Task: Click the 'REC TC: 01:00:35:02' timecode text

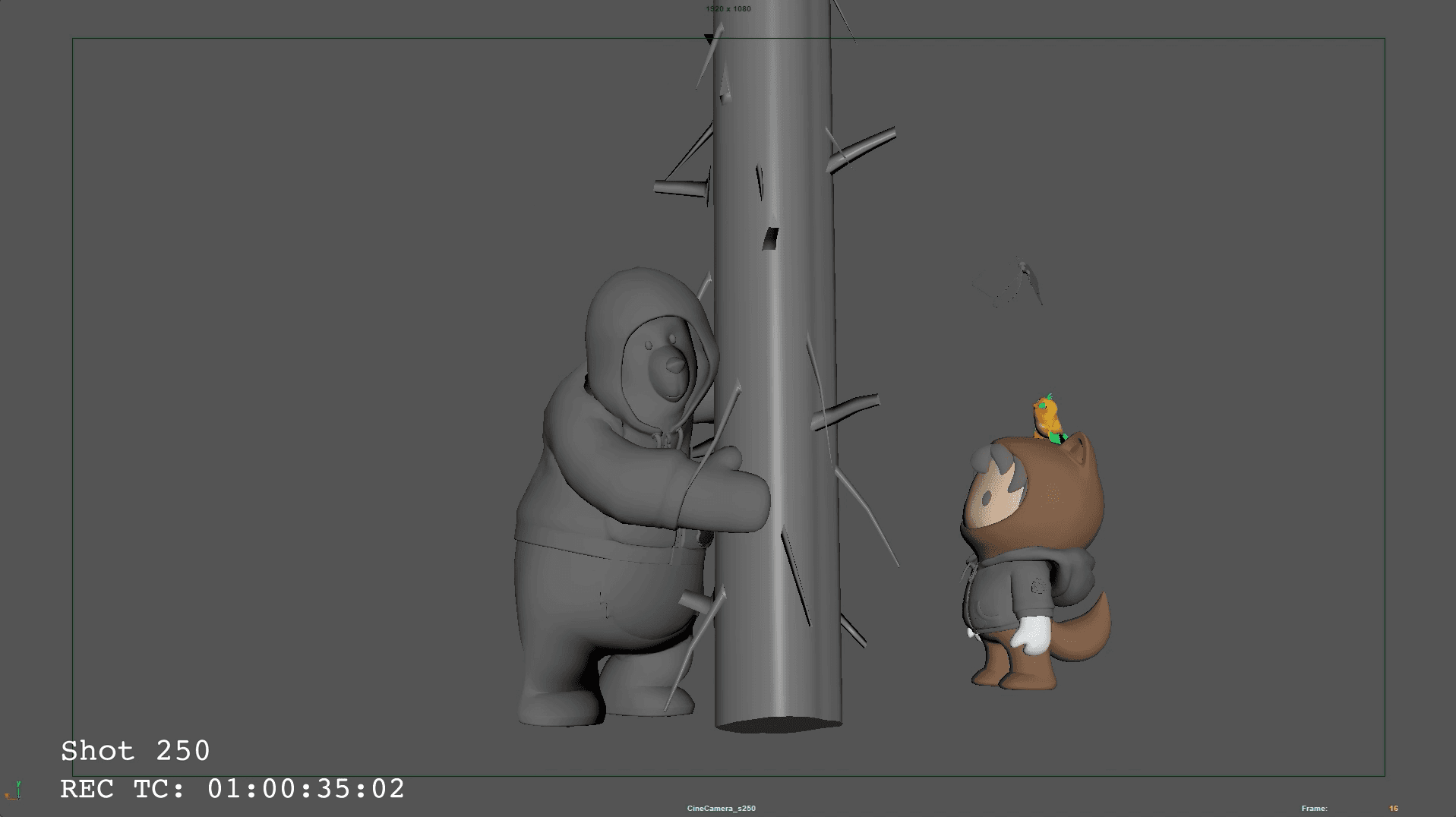Action: pos(232,789)
